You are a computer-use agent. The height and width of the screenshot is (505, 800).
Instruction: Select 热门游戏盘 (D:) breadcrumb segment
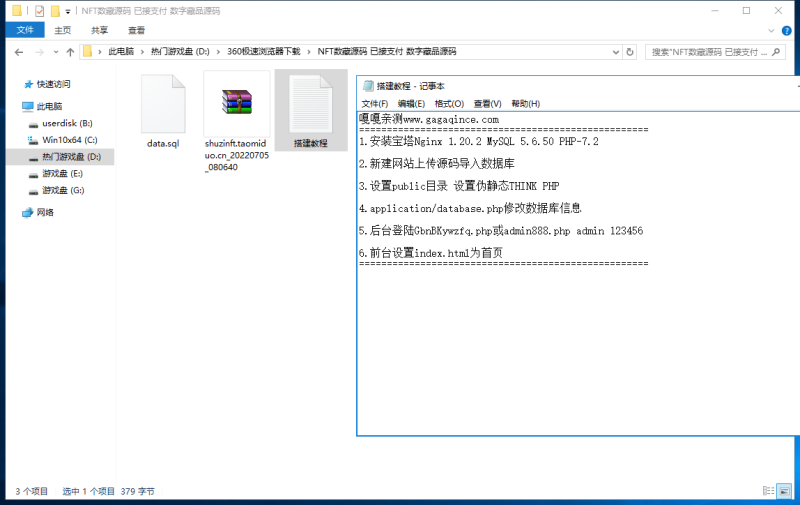[180, 52]
